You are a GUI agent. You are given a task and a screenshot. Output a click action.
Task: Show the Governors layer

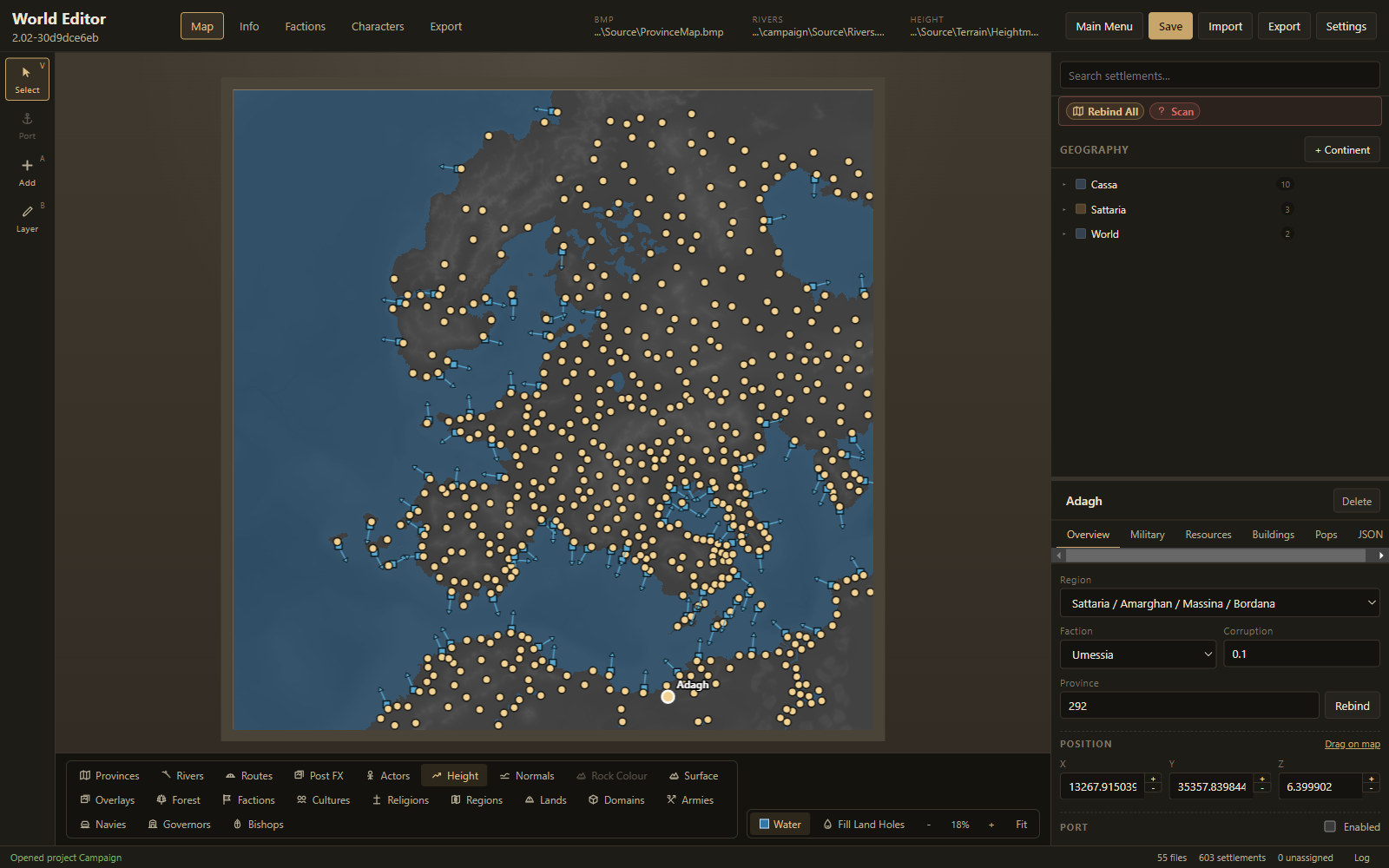tap(179, 825)
